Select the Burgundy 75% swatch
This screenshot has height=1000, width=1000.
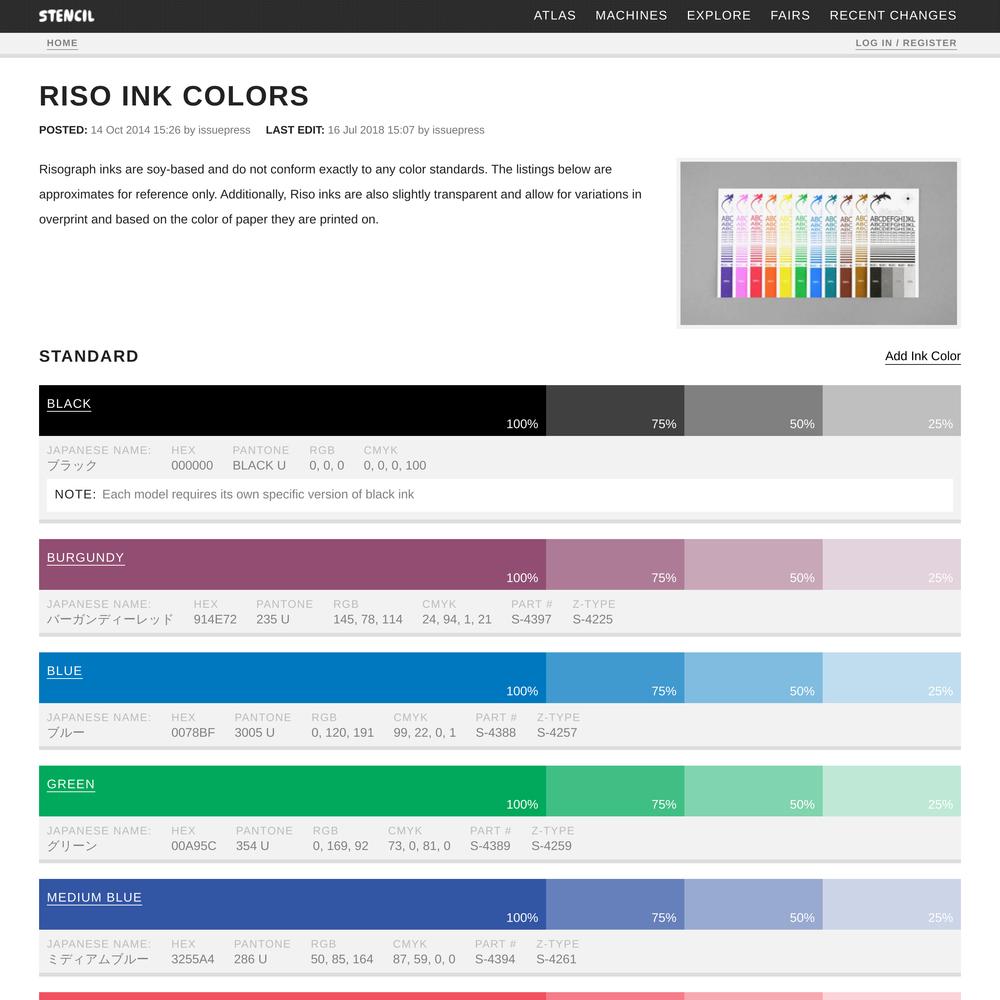tap(615, 564)
